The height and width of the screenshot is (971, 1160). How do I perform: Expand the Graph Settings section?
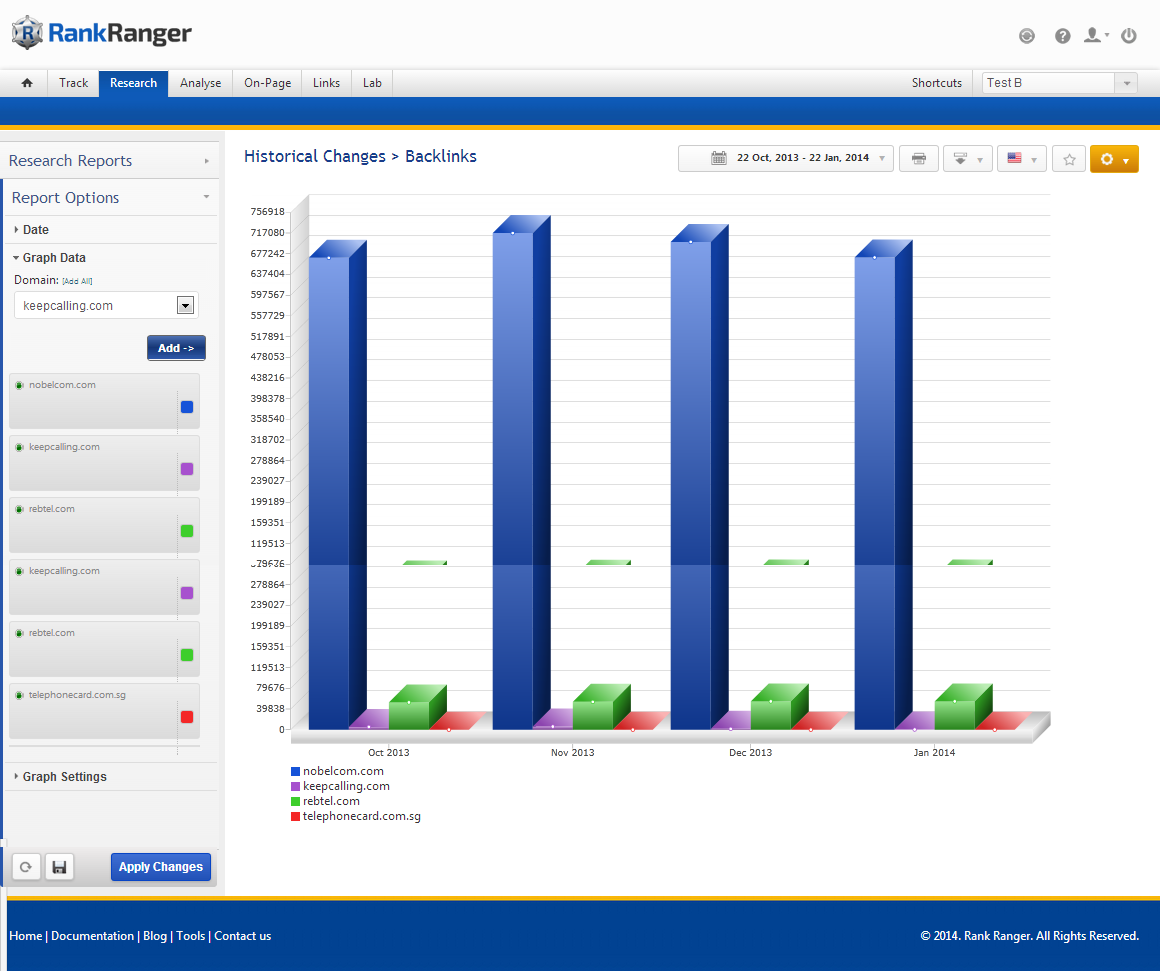click(x=64, y=777)
